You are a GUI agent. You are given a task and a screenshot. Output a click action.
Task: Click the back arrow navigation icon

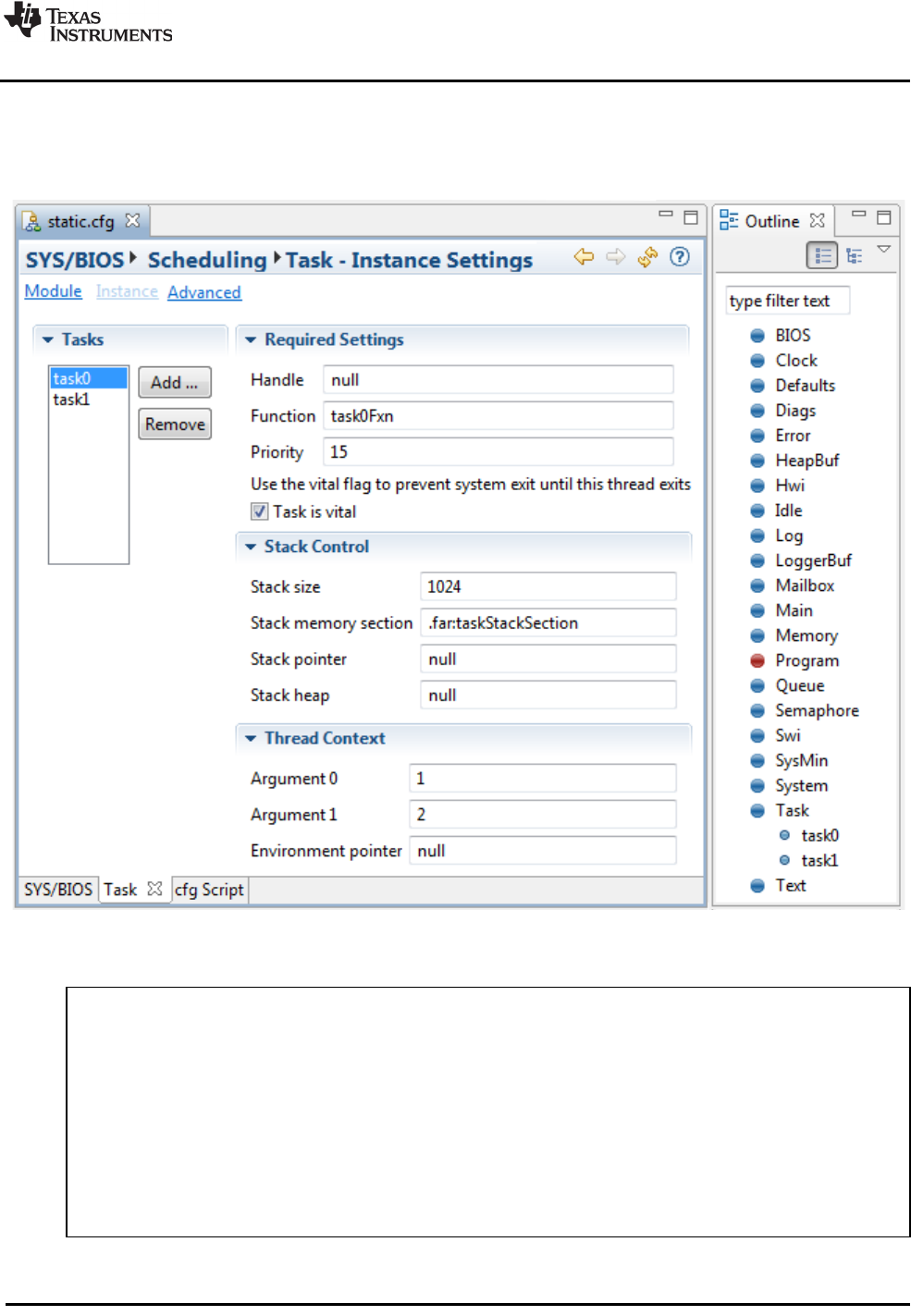[584, 257]
